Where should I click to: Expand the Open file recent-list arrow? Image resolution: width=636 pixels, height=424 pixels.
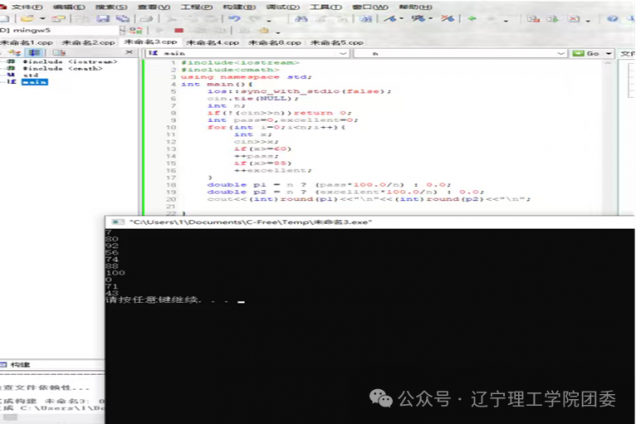click(x=42, y=19)
